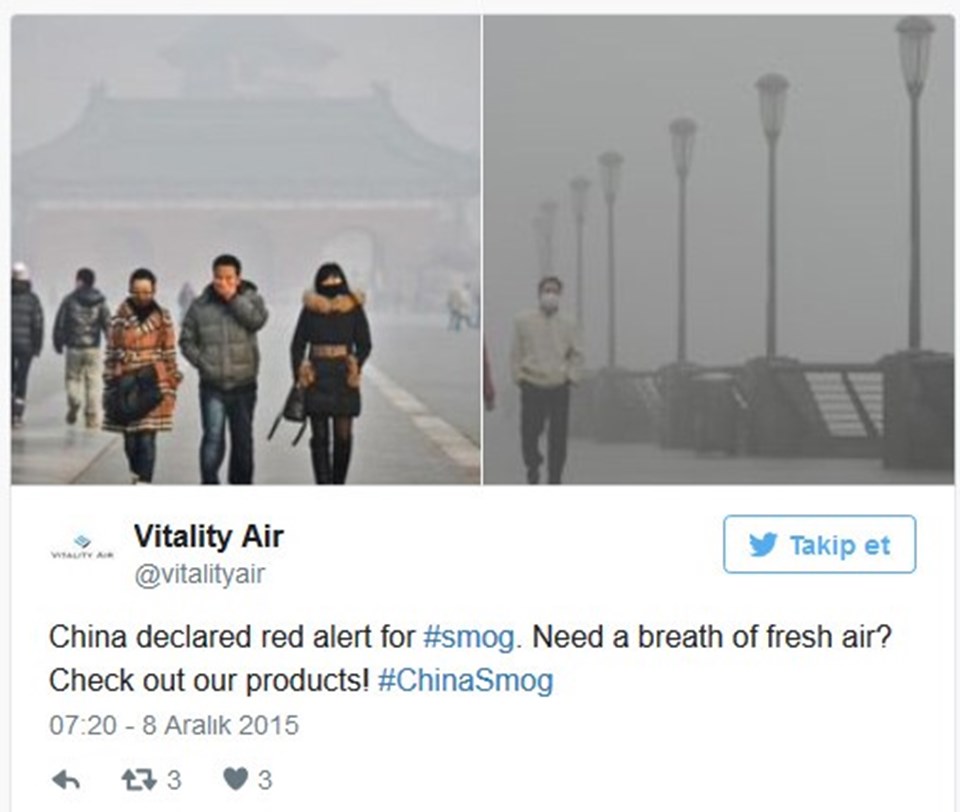Click the like count next to heart

264,780
